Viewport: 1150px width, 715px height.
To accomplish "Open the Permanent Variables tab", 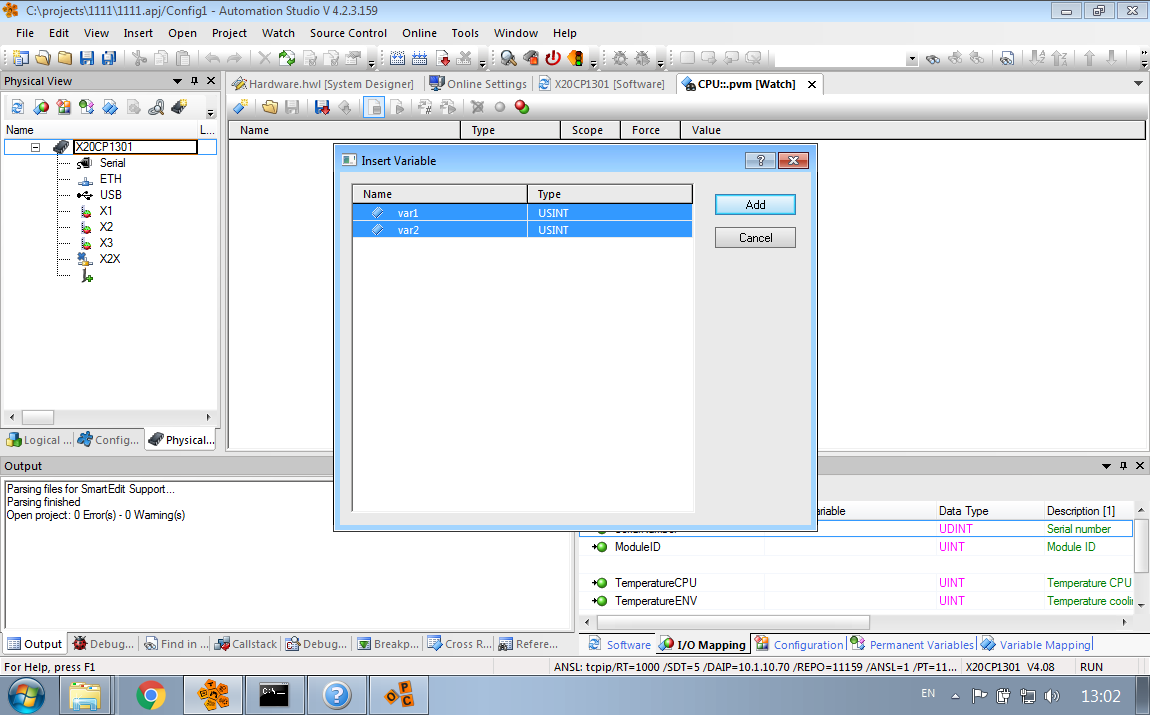I will click(x=912, y=645).
